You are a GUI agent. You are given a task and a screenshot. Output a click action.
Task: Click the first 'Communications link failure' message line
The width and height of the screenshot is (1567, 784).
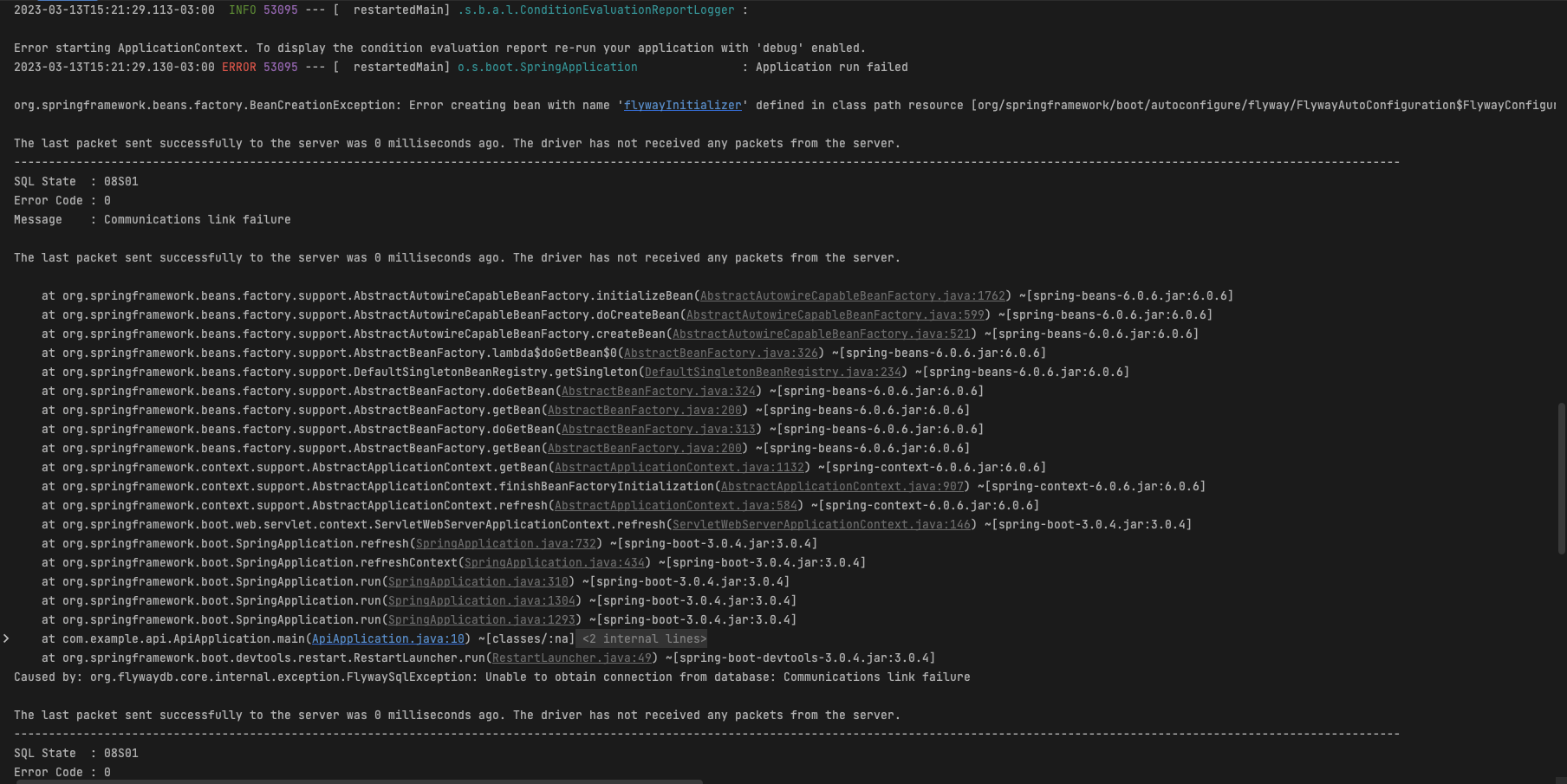(153, 219)
